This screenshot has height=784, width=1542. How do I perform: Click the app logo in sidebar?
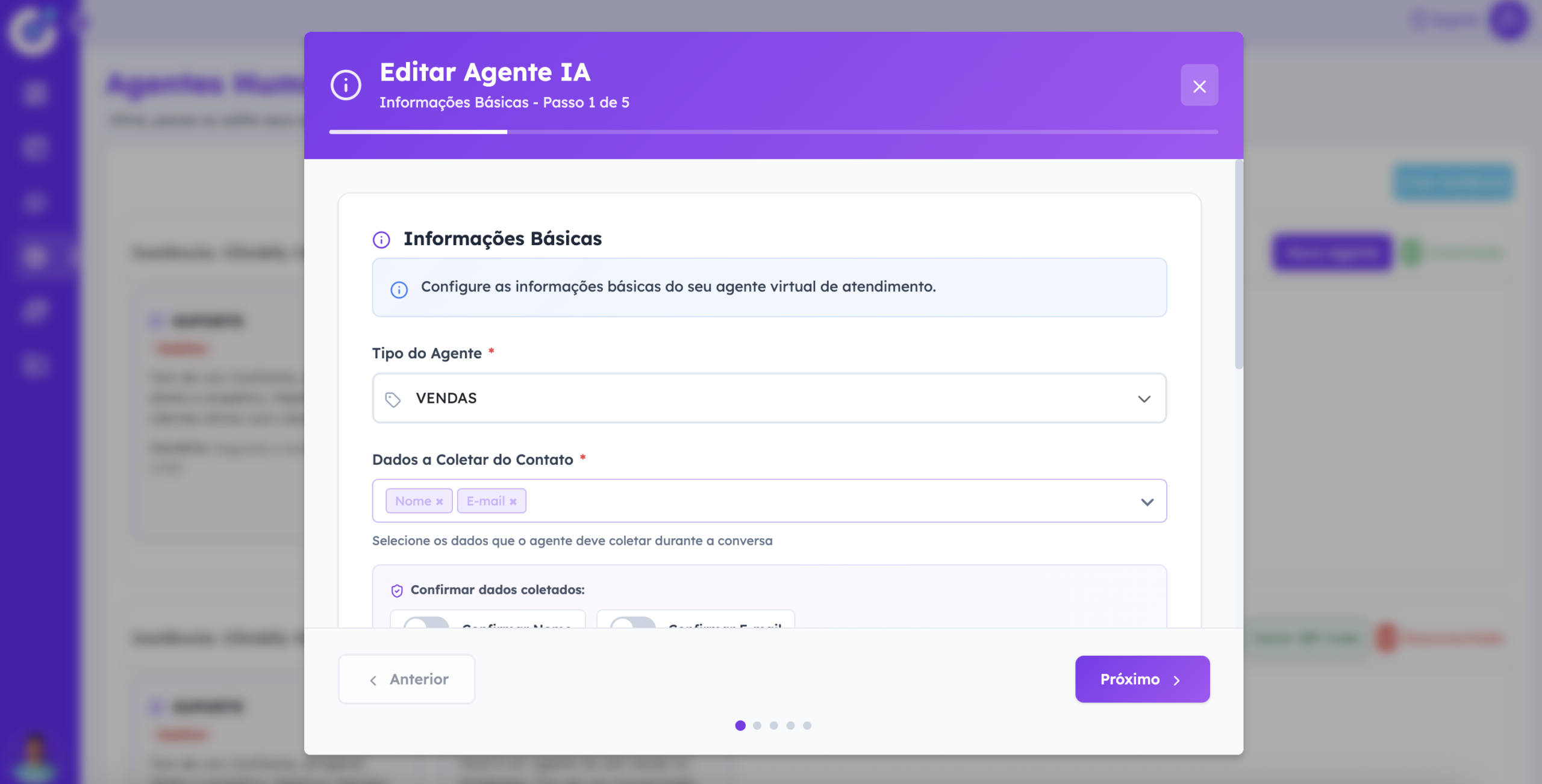33,30
